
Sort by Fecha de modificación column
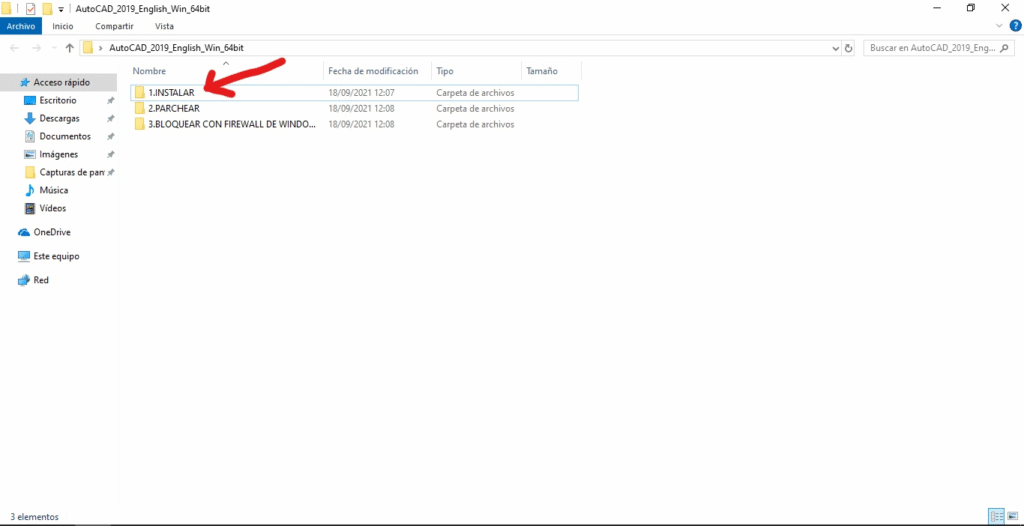373,71
